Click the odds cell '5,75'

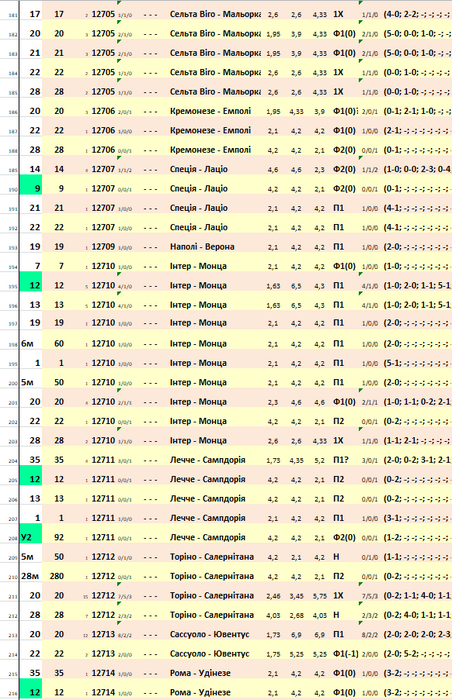pyautogui.click(x=320, y=596)
